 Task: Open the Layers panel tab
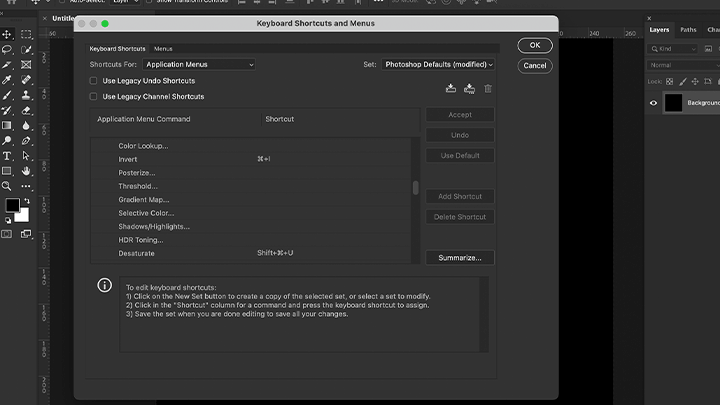pyautogui.click(x=659, y=30)
